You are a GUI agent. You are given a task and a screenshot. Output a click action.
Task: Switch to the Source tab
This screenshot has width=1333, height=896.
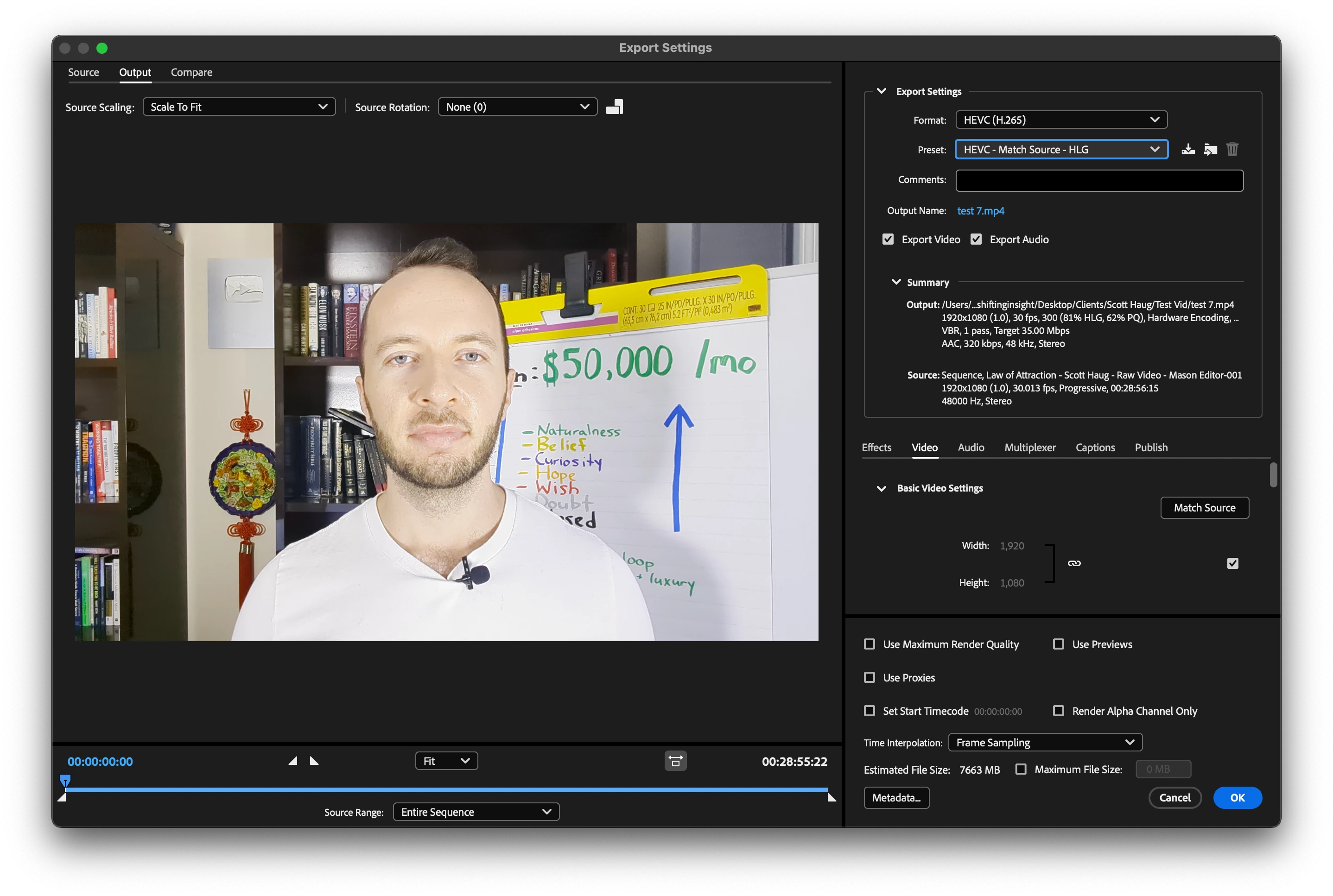click(83, 73)
